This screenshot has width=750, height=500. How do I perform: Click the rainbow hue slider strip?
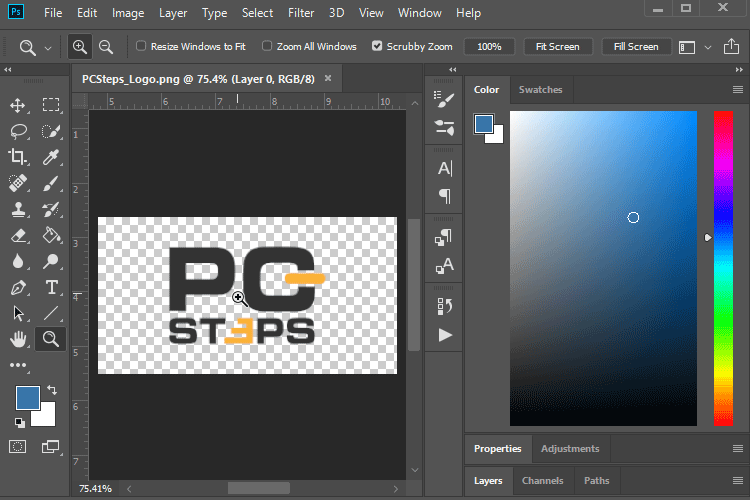[x=723, y=268]
